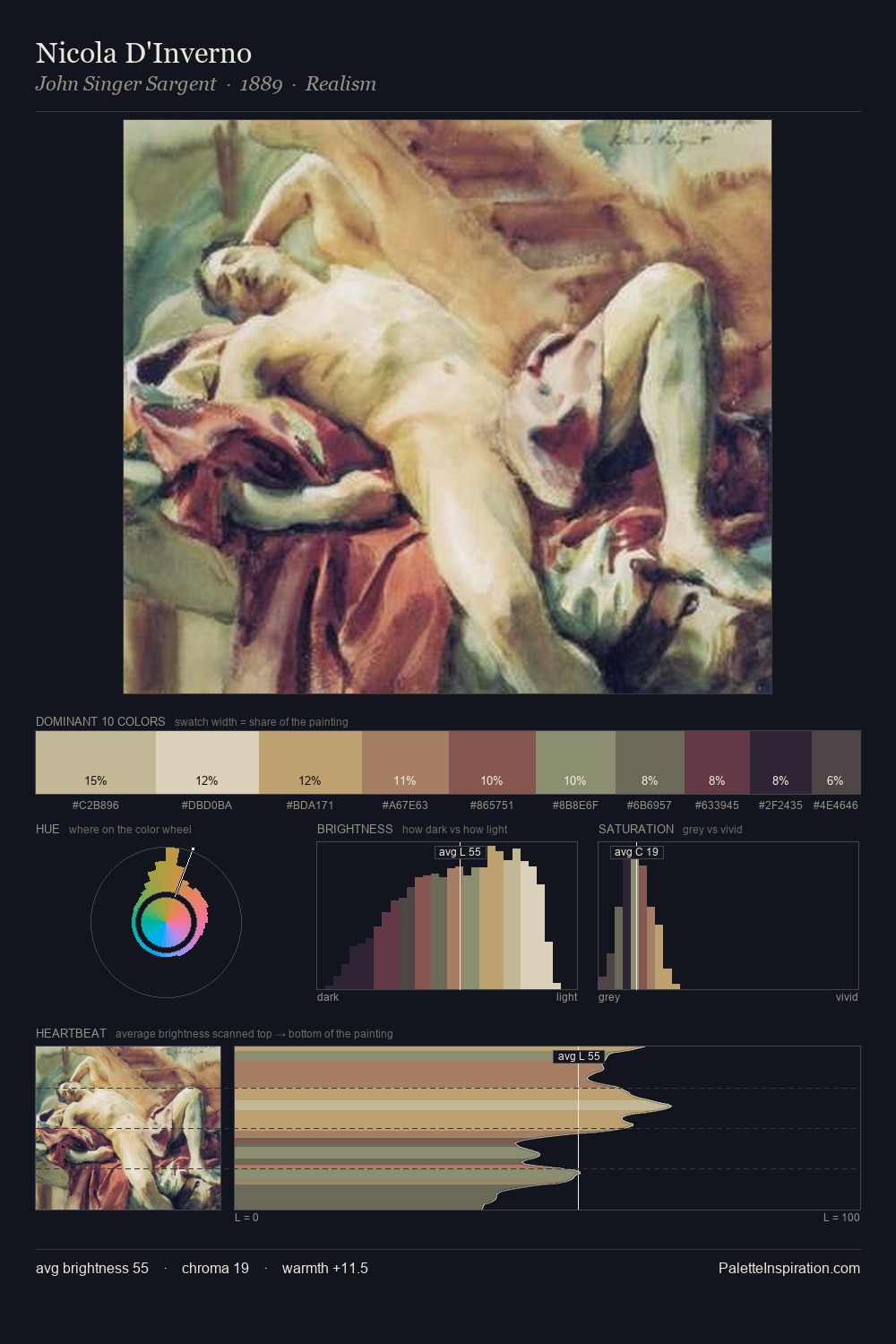Click the #DBD0BA color swatch
Viewport: 896px width, 1344px height.
point(207,762)
